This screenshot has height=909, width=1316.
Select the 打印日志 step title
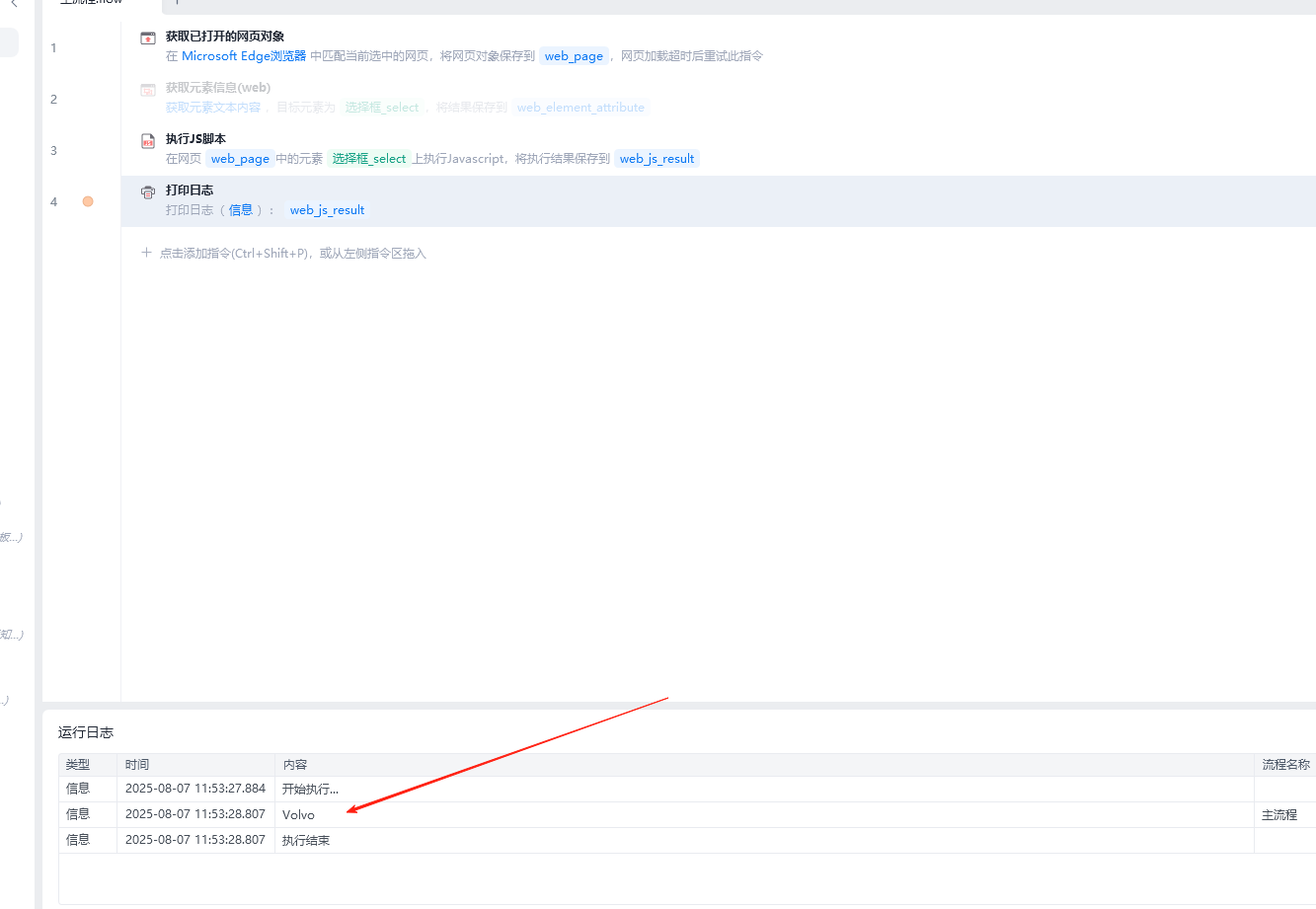190,190
